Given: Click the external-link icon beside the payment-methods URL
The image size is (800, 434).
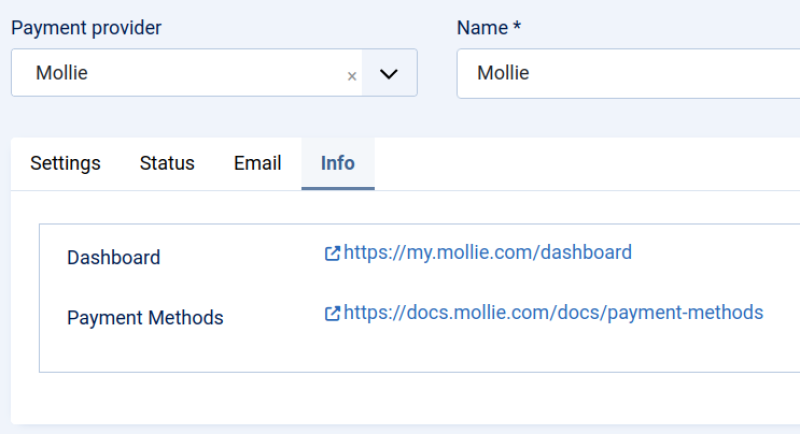Looking at the screenshot, I should (332, 313).
